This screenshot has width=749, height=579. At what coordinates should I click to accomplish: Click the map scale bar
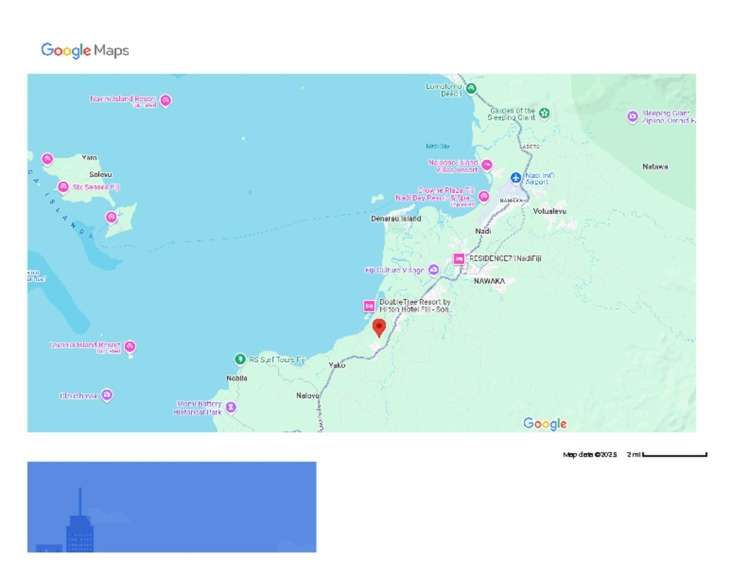[674, 455]
